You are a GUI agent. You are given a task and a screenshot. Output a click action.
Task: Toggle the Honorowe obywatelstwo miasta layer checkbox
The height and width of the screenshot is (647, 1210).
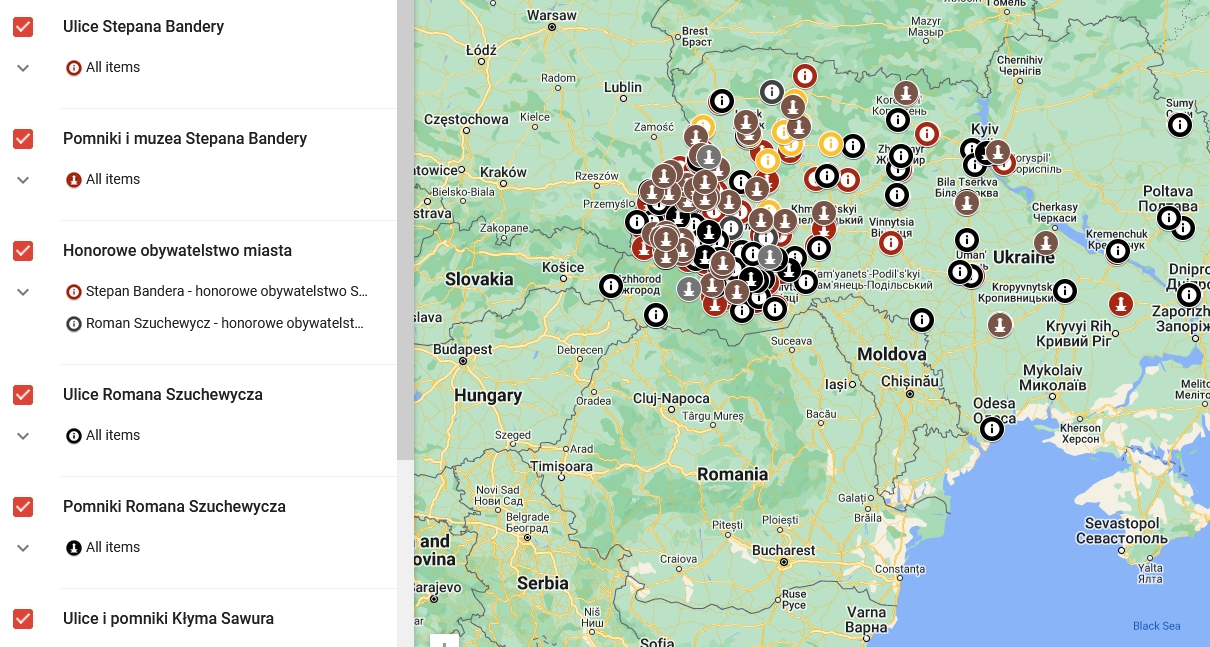pos(23,251)
